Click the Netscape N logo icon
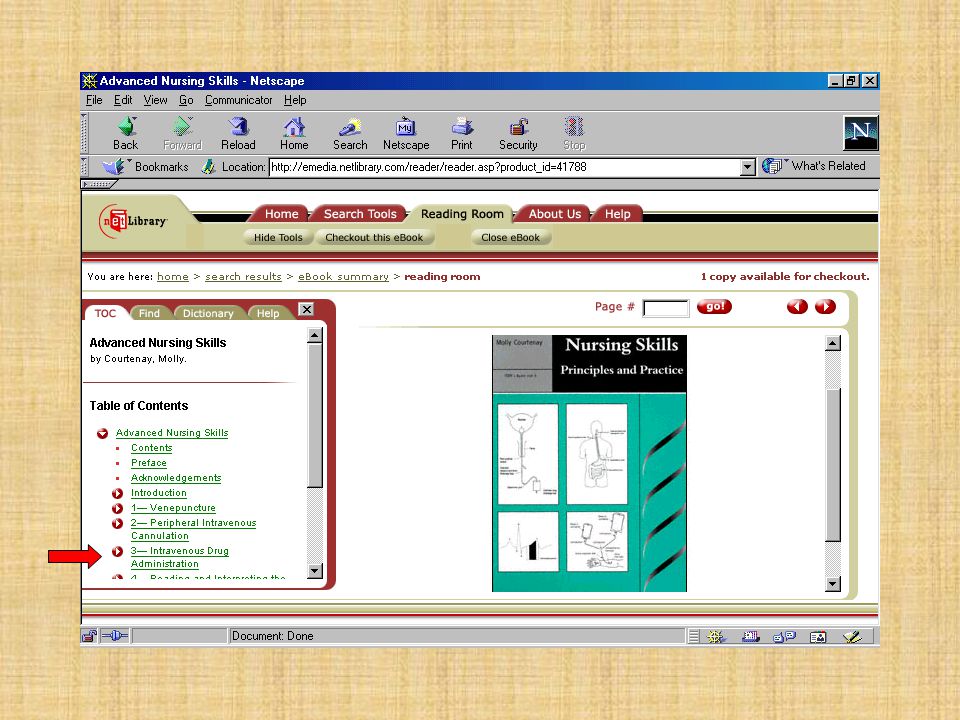 pos(861,132)
